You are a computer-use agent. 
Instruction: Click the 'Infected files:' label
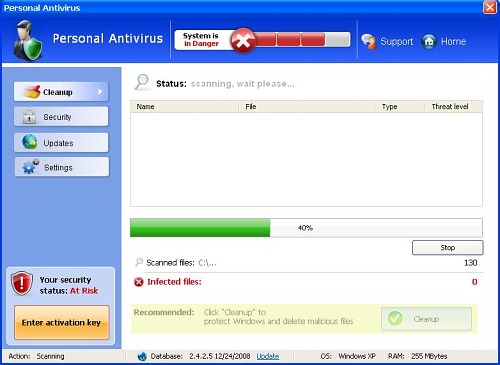pos(174,282)
